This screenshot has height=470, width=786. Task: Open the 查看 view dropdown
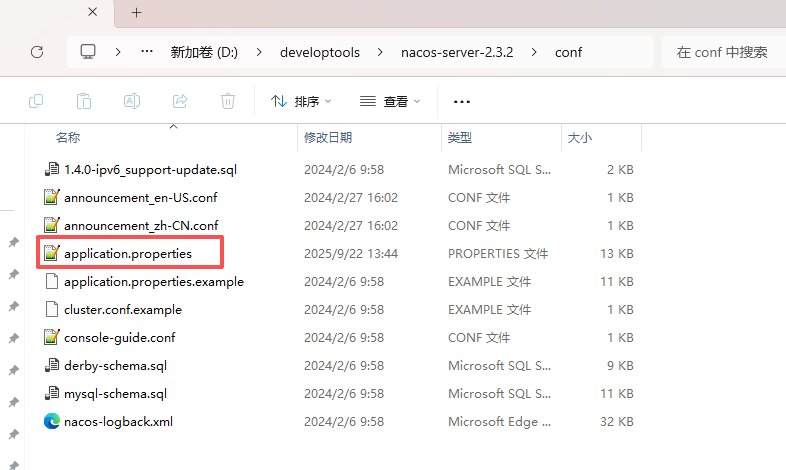(390, 102)
